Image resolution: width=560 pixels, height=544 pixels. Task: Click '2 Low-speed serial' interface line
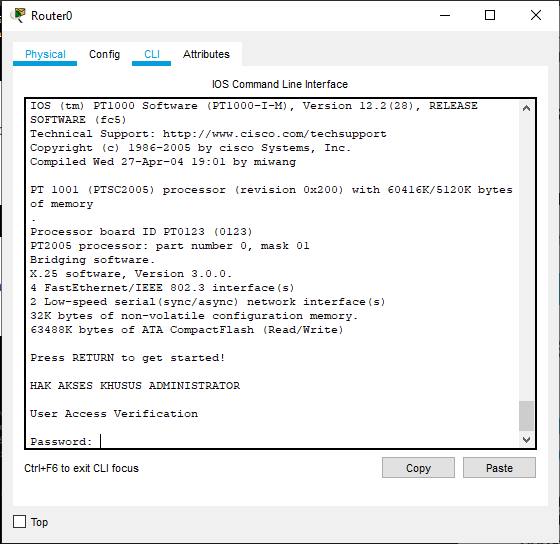208,302
